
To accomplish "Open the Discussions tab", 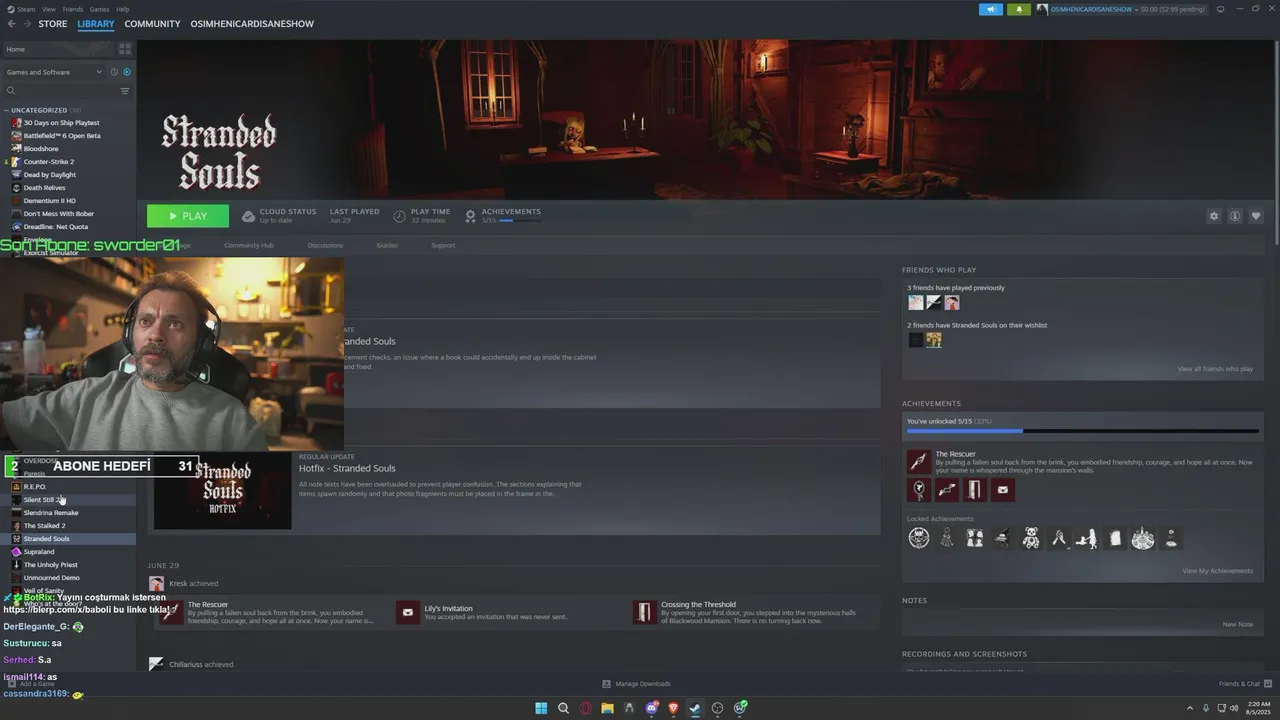I will (325, 245).
